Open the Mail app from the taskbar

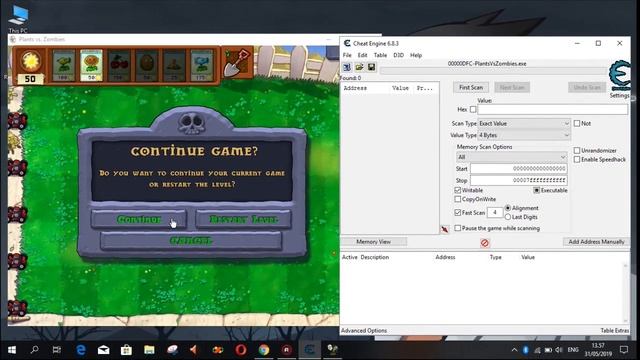coord(104,350)
